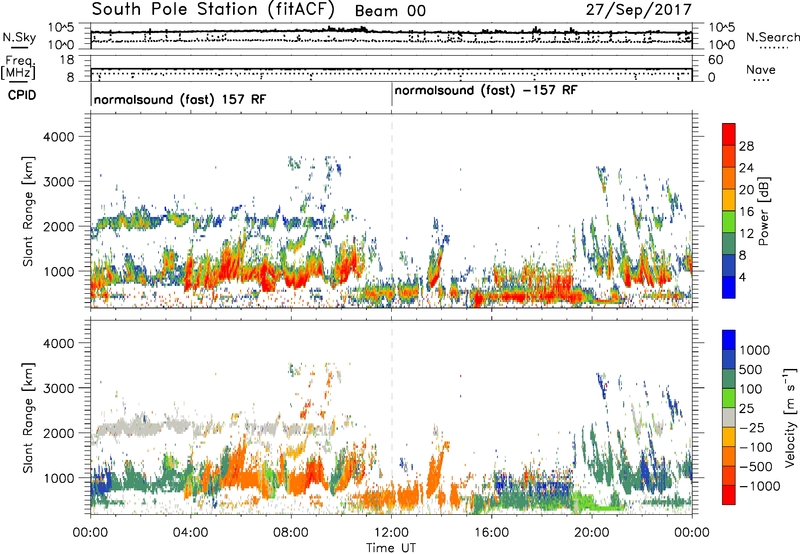Screen dimensions: 800x554
Task: Click the '10^5' label left of noise panel
Action: point(61,27)
